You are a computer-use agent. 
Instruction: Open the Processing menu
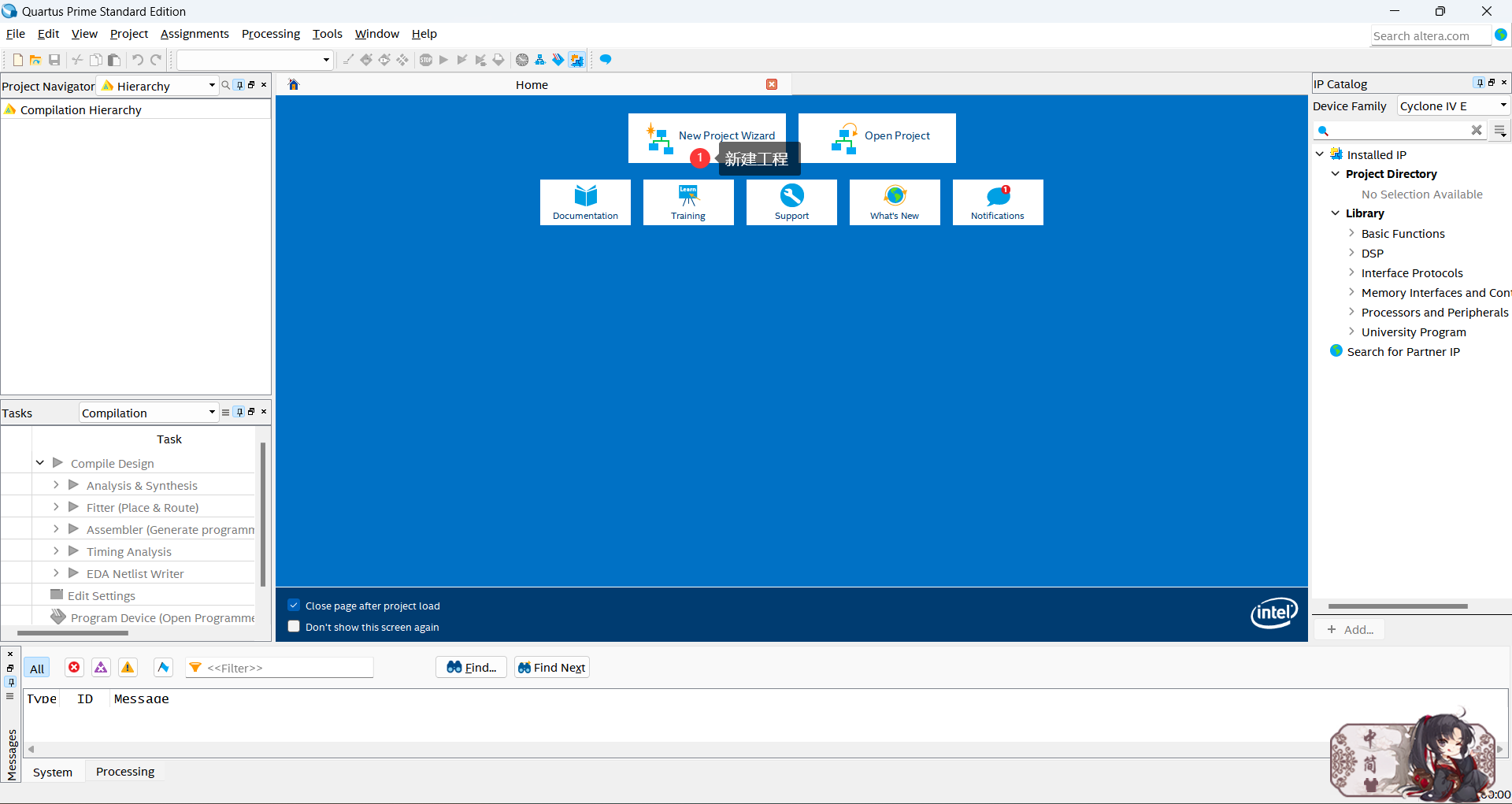271,34
